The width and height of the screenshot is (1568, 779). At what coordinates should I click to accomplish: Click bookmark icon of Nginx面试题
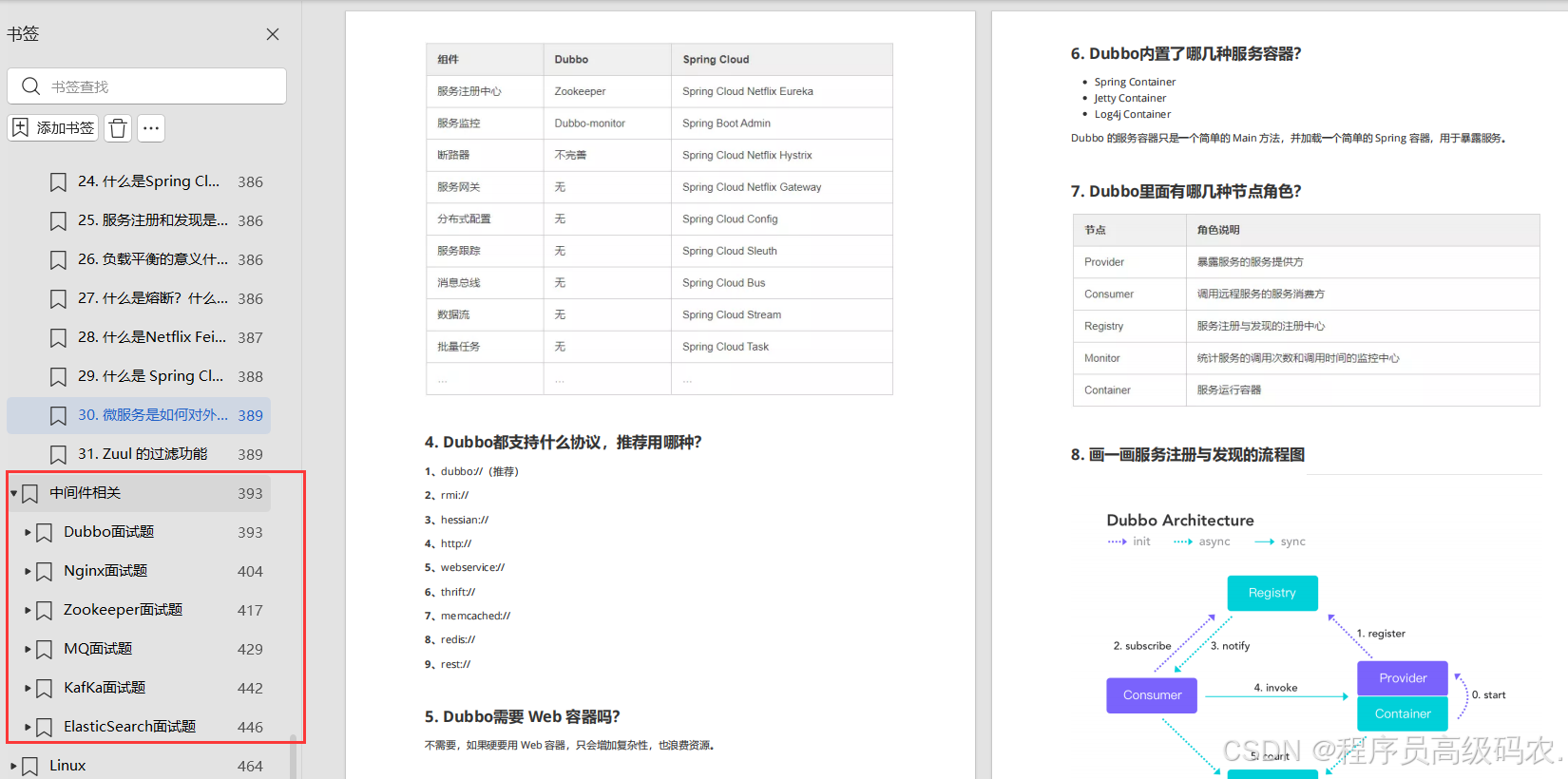[44, 571]
